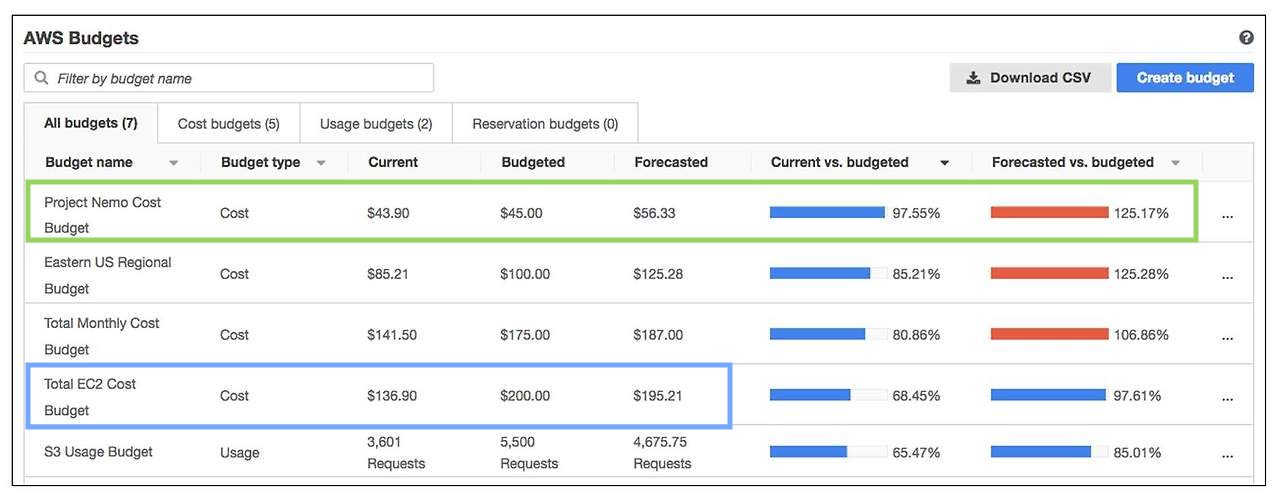Switch to Cost budgets (5) tab
This screenshot has width=1280, height=500.
point(229,124)
